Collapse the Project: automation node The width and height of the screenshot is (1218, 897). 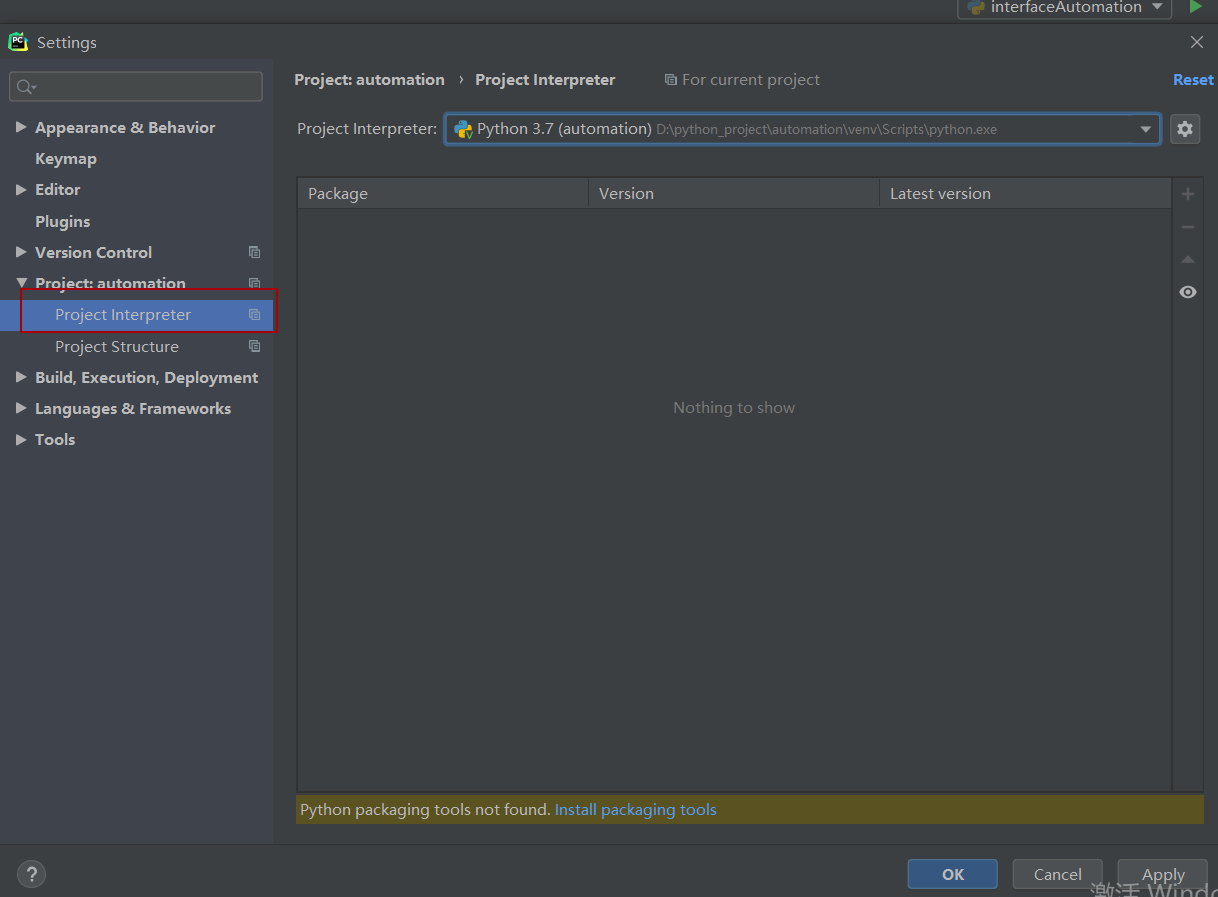(21, 283)
